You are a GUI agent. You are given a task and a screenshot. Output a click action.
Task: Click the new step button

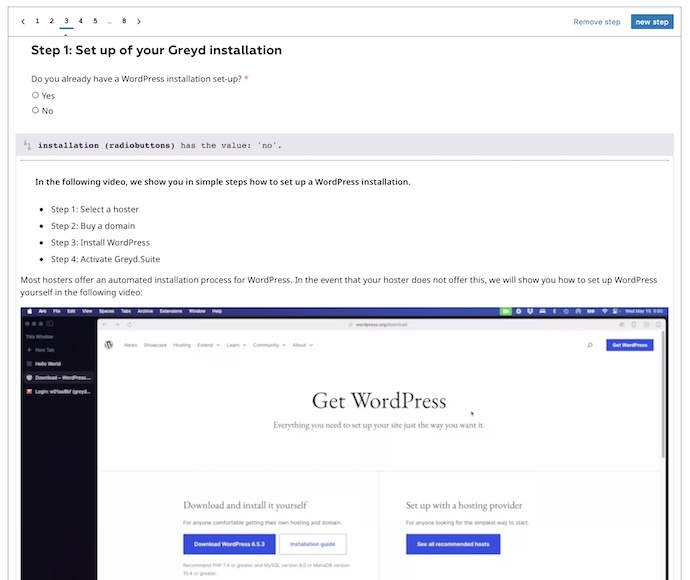652,22
